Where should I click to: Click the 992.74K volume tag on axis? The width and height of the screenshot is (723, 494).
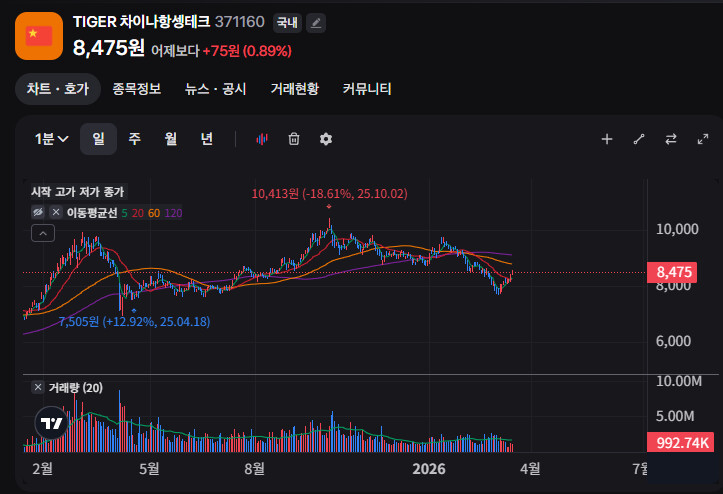point(681,442)
